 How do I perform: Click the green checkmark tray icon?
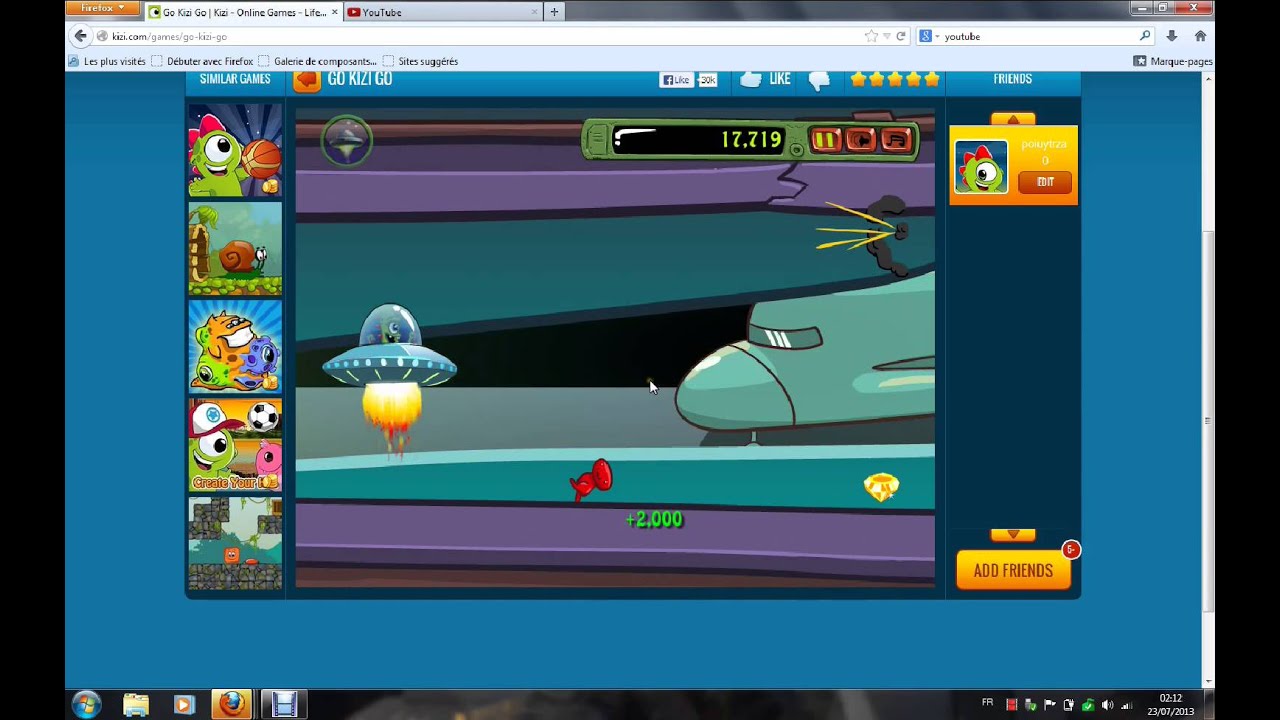click(1088, 705)
